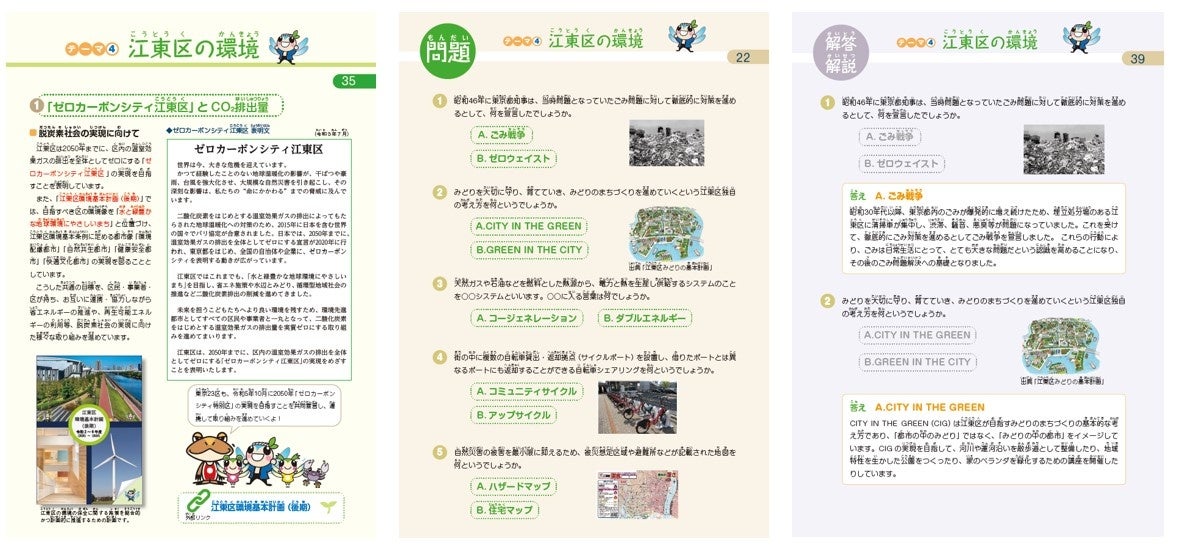Click 江東区の環境 title on page 35
Screen dimensions: 1177x552
click(193, 49)
